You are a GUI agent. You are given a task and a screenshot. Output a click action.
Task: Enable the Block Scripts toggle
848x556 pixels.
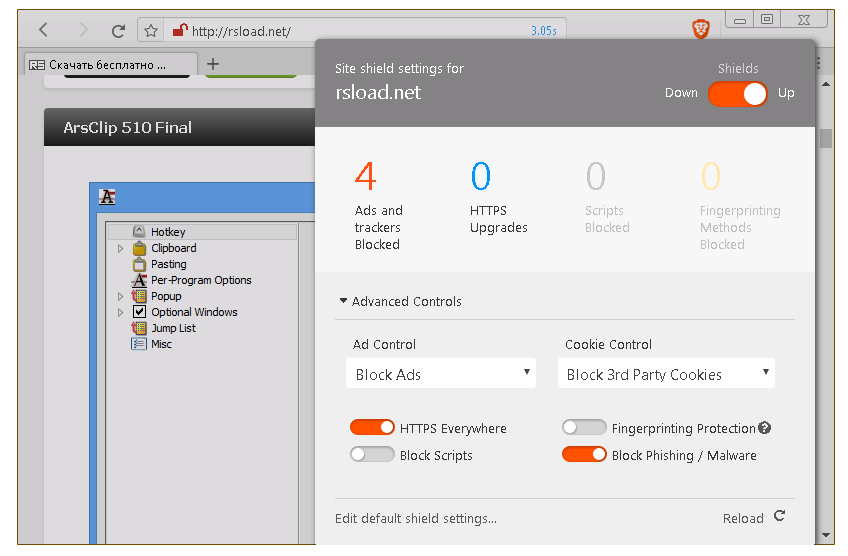pos(372,454)
